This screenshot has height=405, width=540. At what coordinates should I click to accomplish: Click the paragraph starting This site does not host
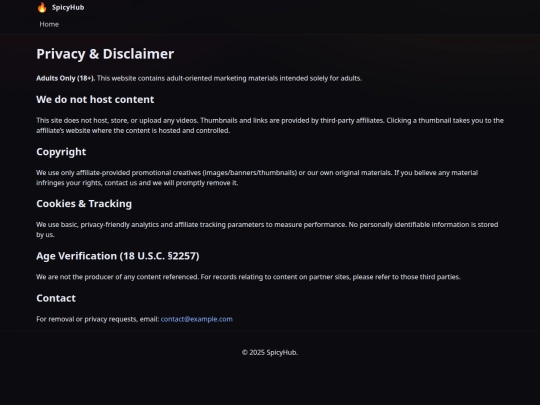270,126
